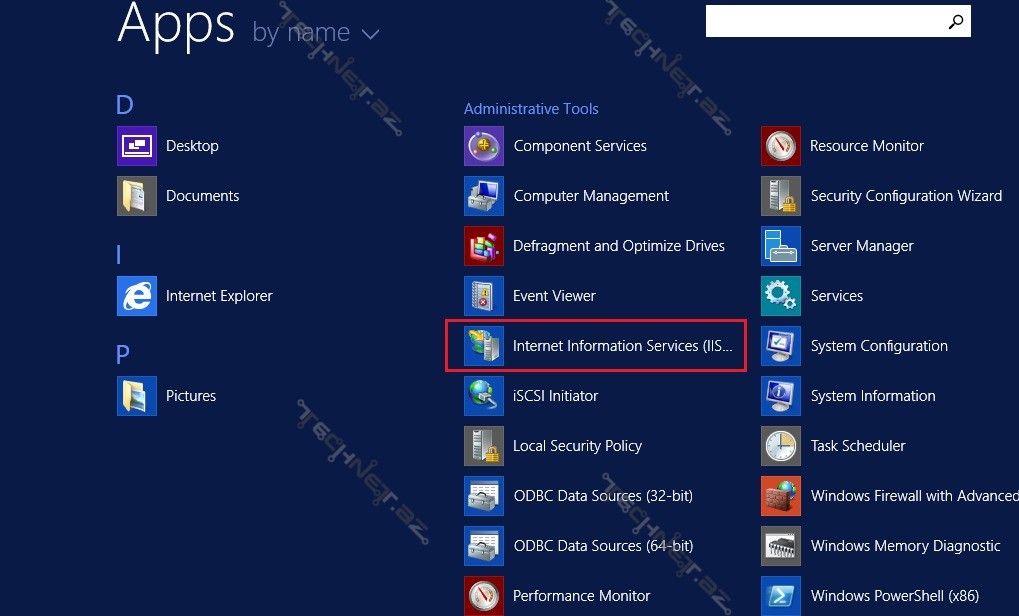
Task: Open the Services gear icon
Action: pyautogui.click(x=781, y=296)
